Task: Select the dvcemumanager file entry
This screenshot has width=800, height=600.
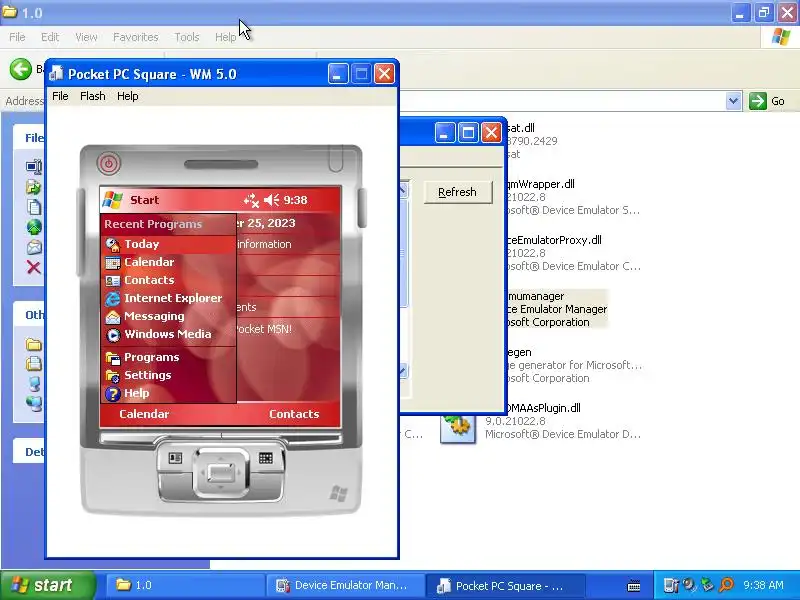Action: click(556, 309)
